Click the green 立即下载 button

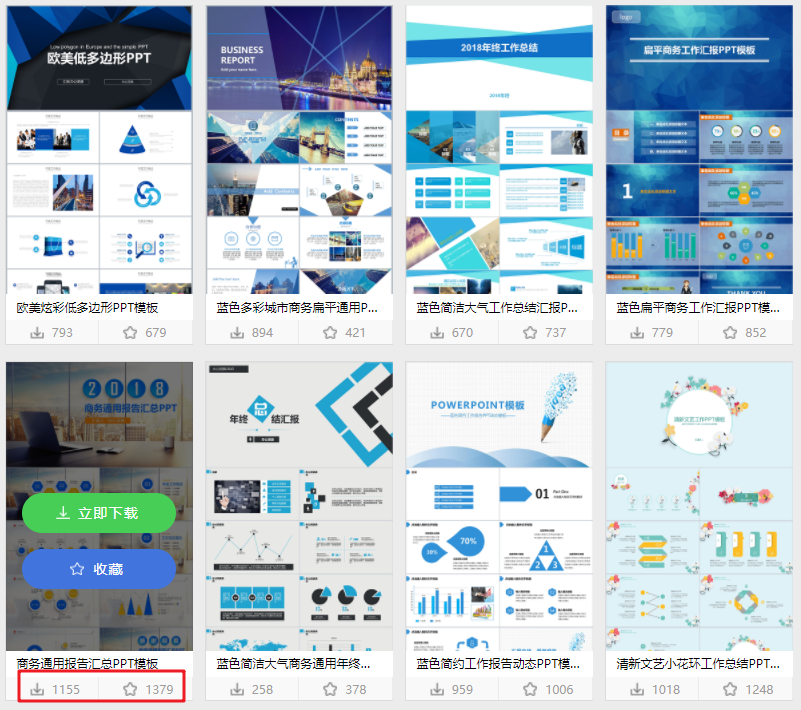pos(99,513)
